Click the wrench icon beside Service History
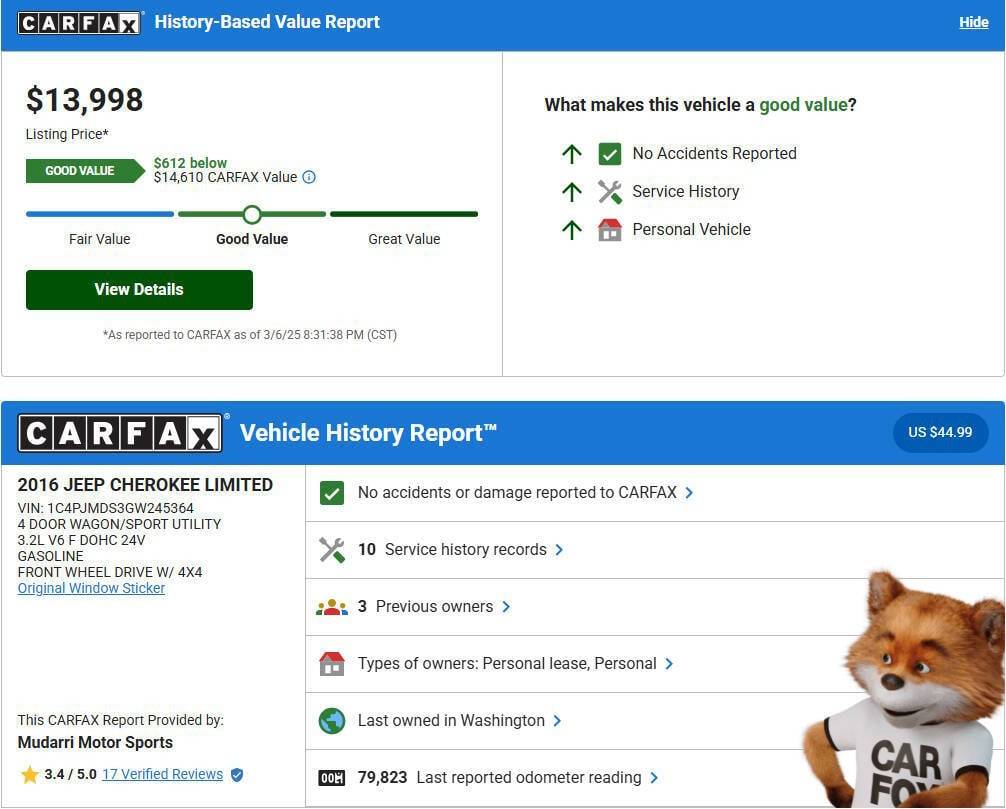This screenshot has height=809, width=1006. (610, 192)
